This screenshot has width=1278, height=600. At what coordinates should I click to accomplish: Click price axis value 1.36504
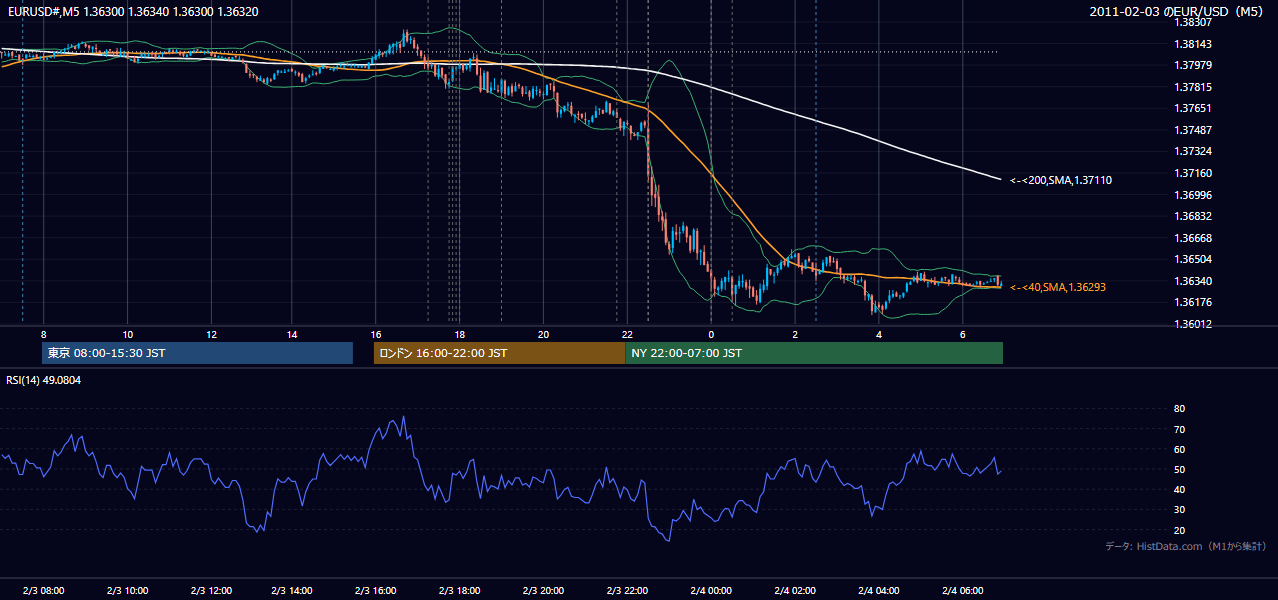point(1193,259)
